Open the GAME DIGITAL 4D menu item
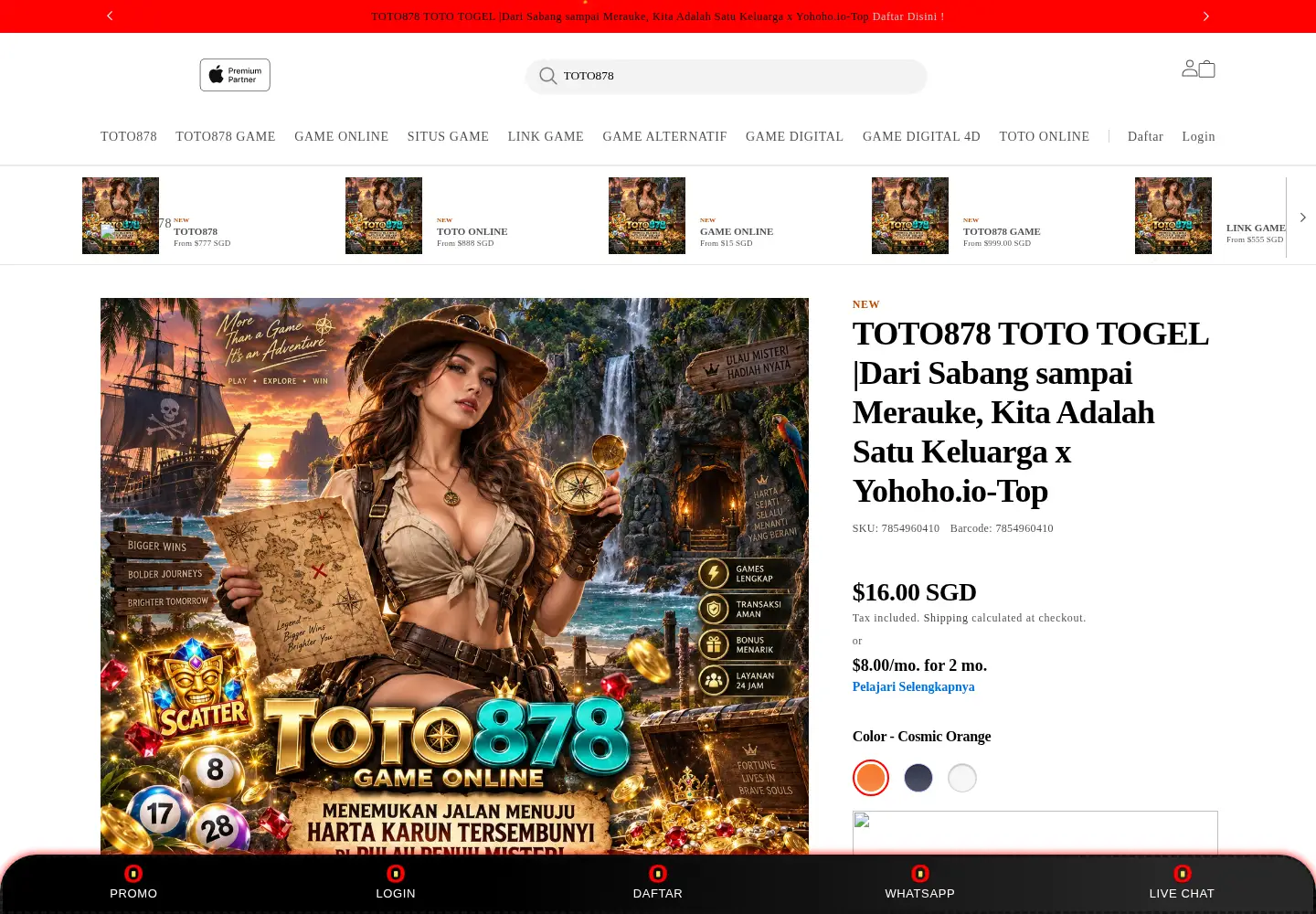This screenshot has width=1316, height=914. click(x=921, y=136)
